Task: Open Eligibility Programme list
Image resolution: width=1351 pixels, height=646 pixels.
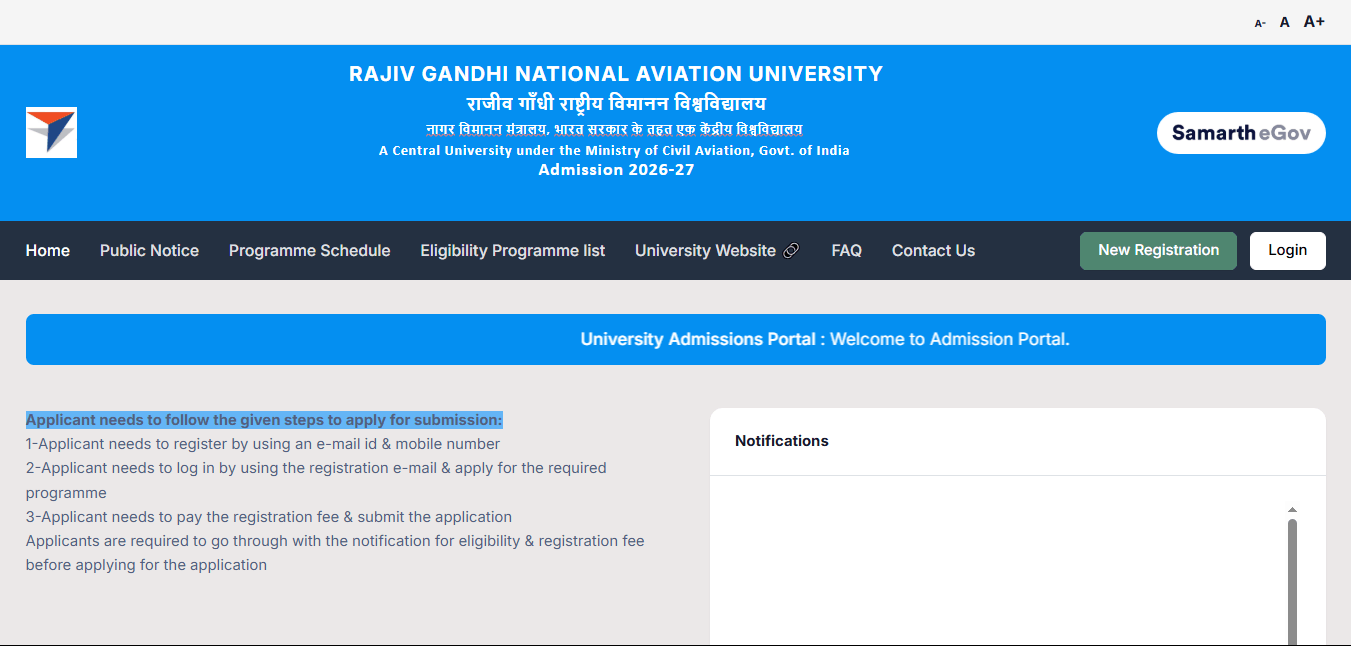Action: 512,251
